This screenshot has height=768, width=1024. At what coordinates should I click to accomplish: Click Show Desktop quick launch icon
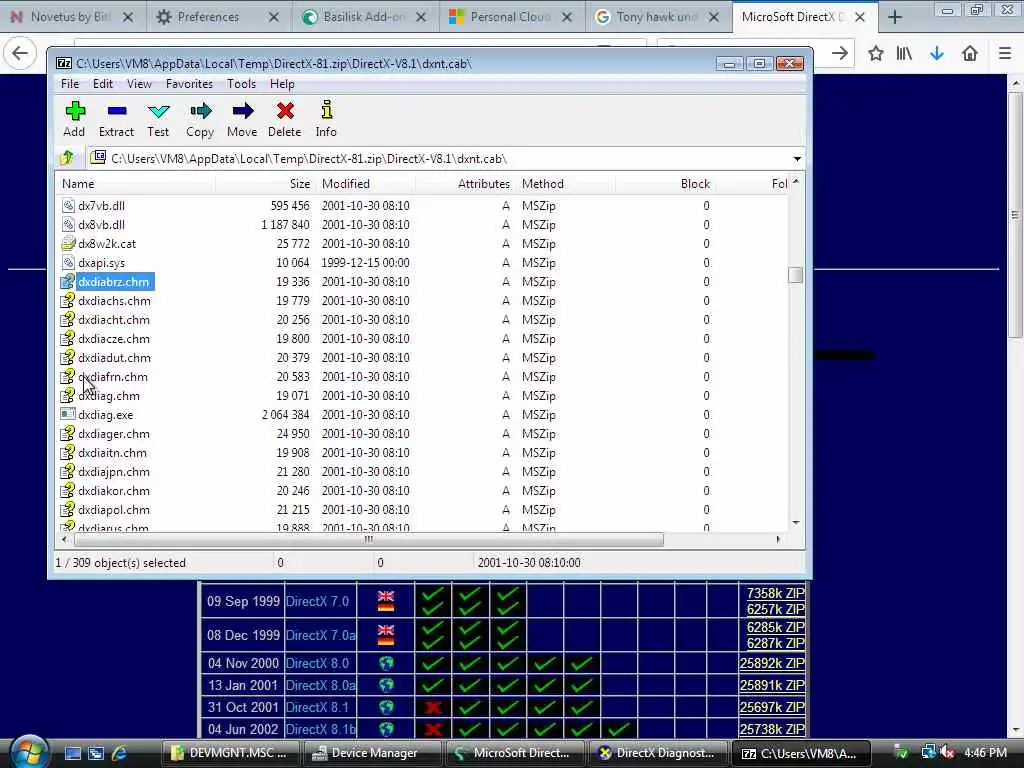(x=72, y=753)
